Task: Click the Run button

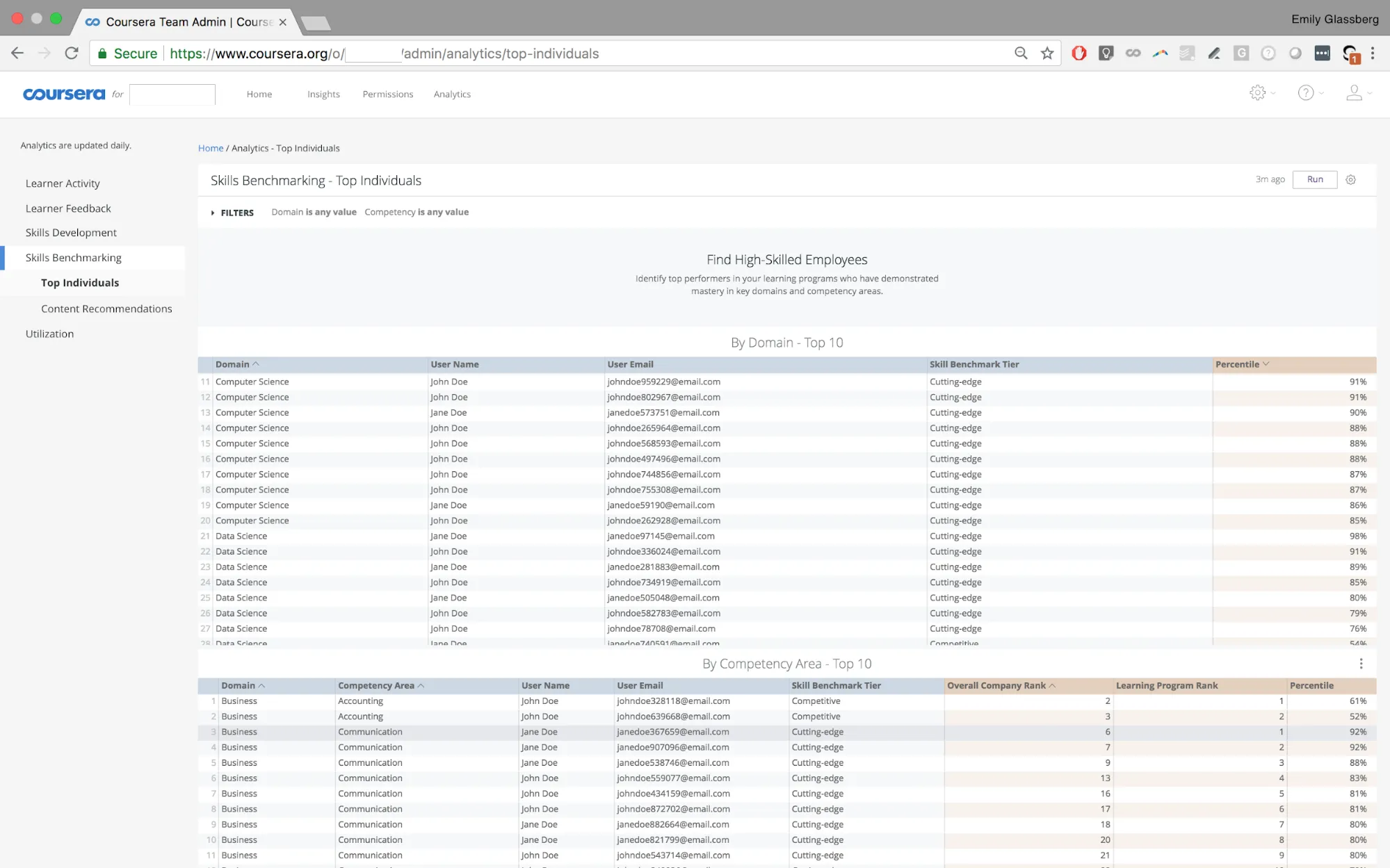Action: [1314, 179]
